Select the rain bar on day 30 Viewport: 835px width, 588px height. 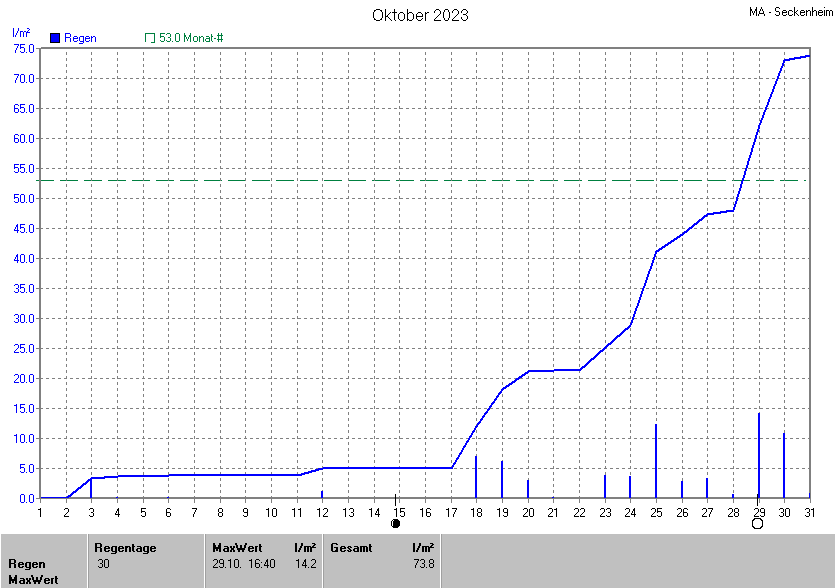click(x=784, y=465)
